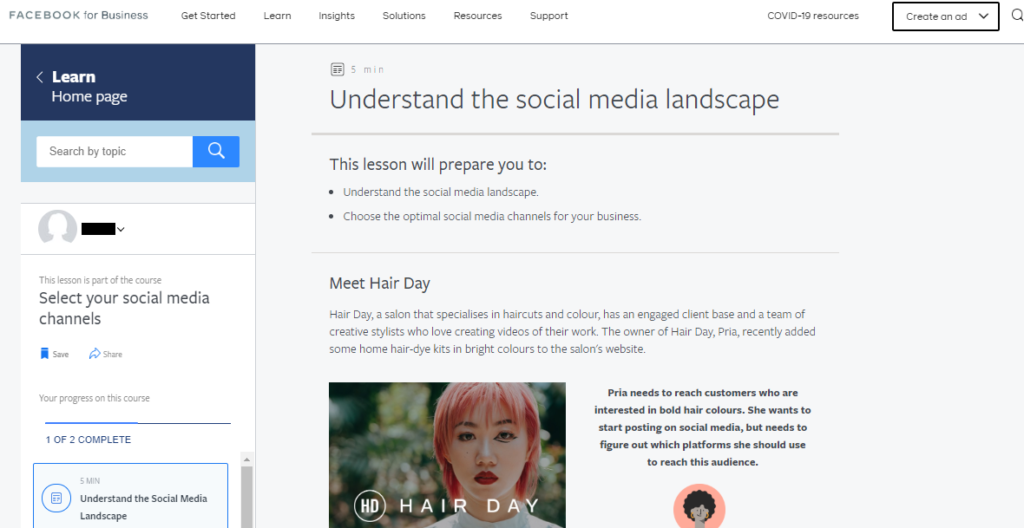Click the Share arrow icon
Viewport: 1024px width, 528px height.
coord(95,354)
